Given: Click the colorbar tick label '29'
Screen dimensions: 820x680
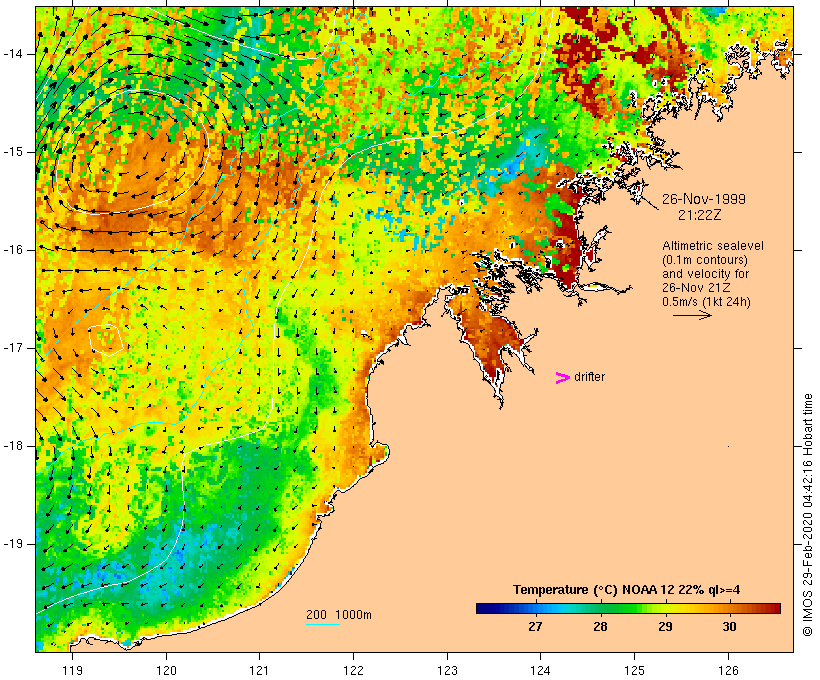Looking at the screenshot, I should point(665,626).
